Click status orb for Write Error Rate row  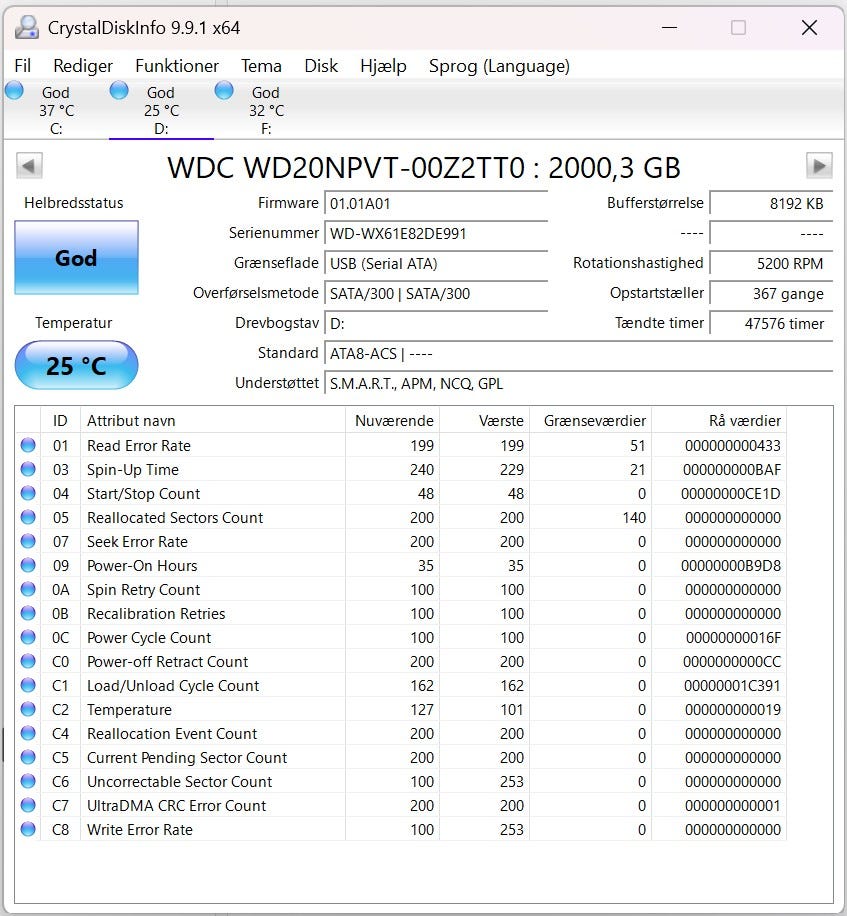tap(28, 828)
